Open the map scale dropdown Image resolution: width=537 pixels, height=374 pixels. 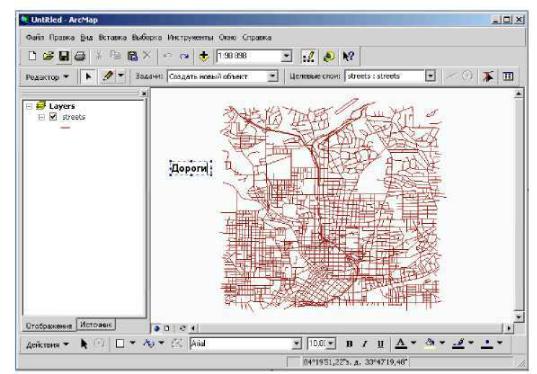click(x=286, y=56)
